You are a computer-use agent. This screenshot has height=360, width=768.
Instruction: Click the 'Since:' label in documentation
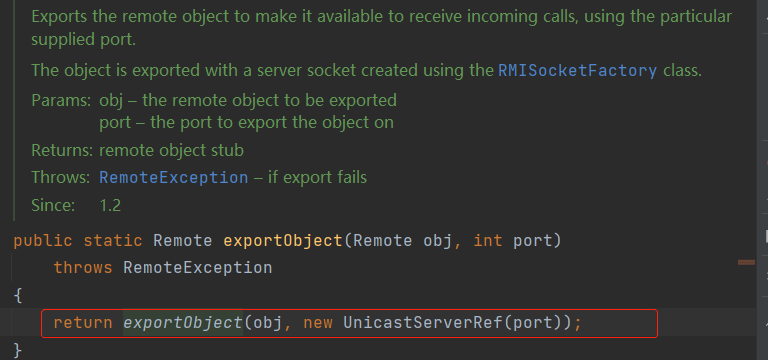(53, 205)
